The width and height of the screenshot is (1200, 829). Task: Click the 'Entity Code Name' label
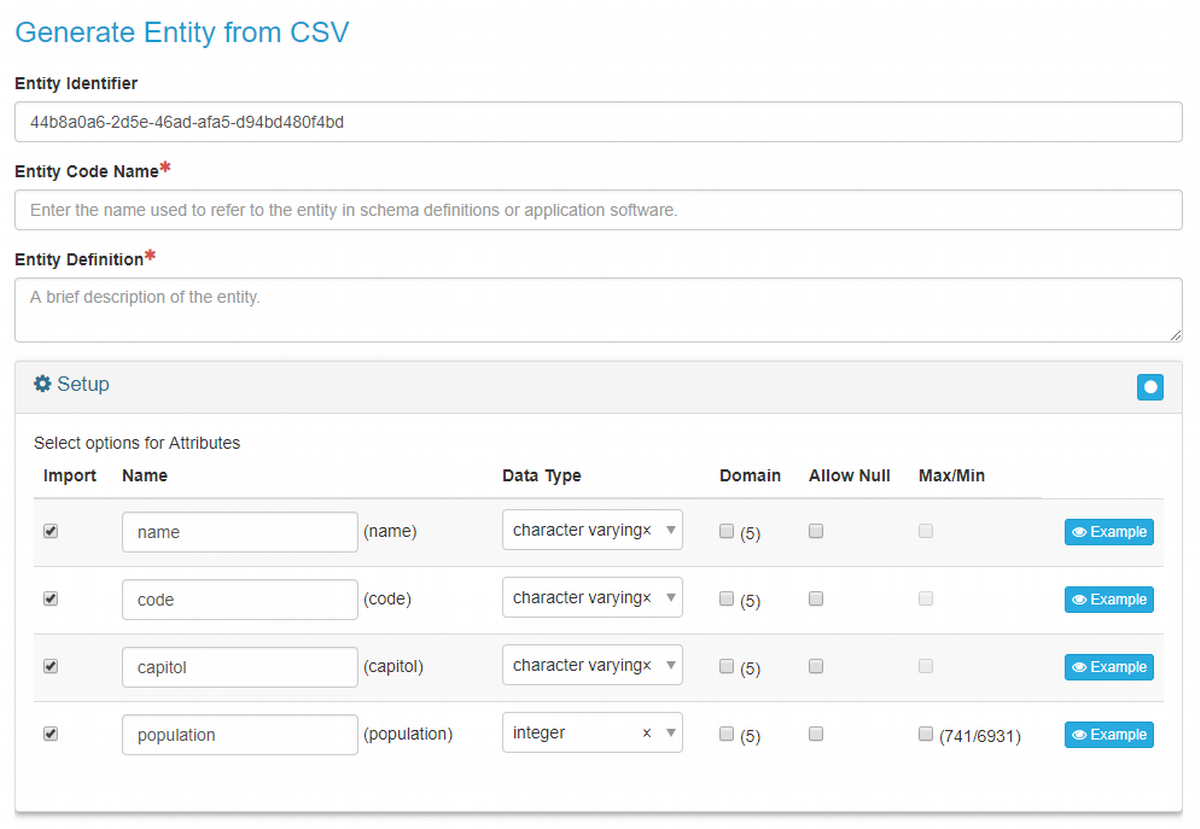87,171
